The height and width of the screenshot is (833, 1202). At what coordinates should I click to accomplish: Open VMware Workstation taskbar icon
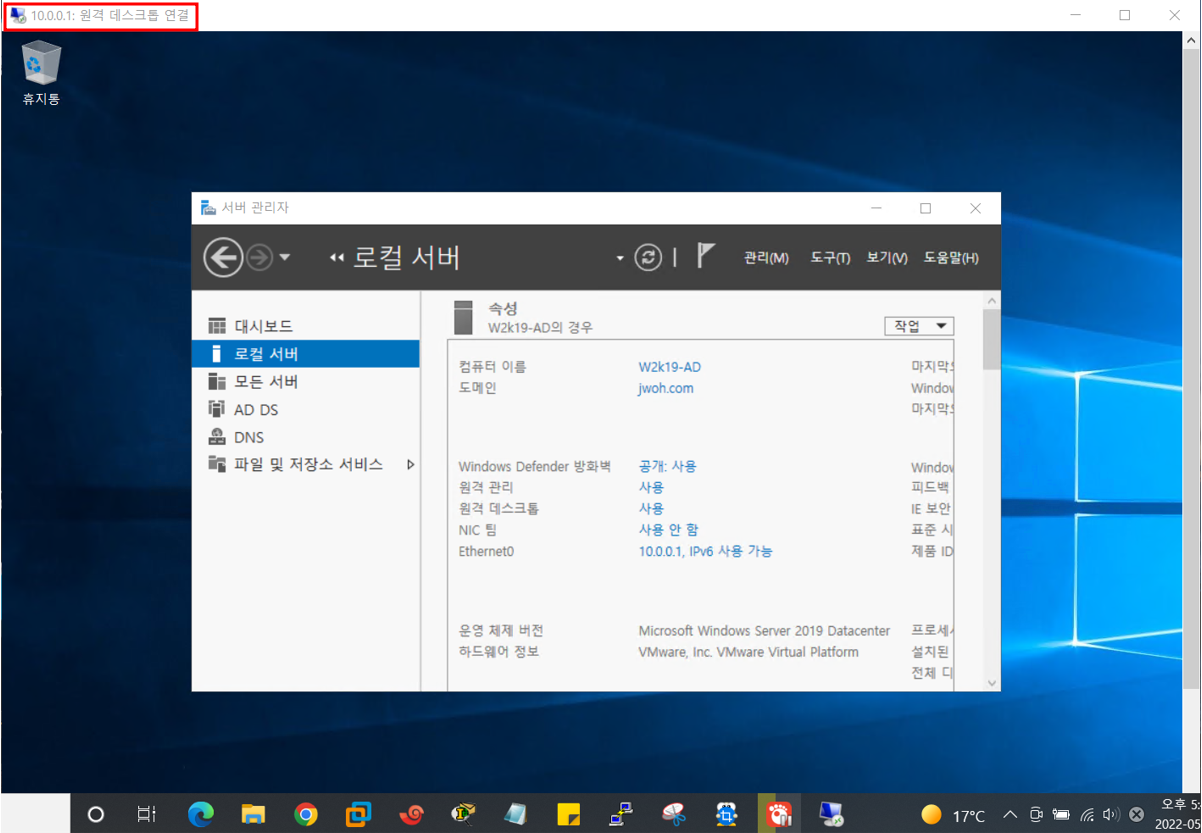tap(358, 814)
